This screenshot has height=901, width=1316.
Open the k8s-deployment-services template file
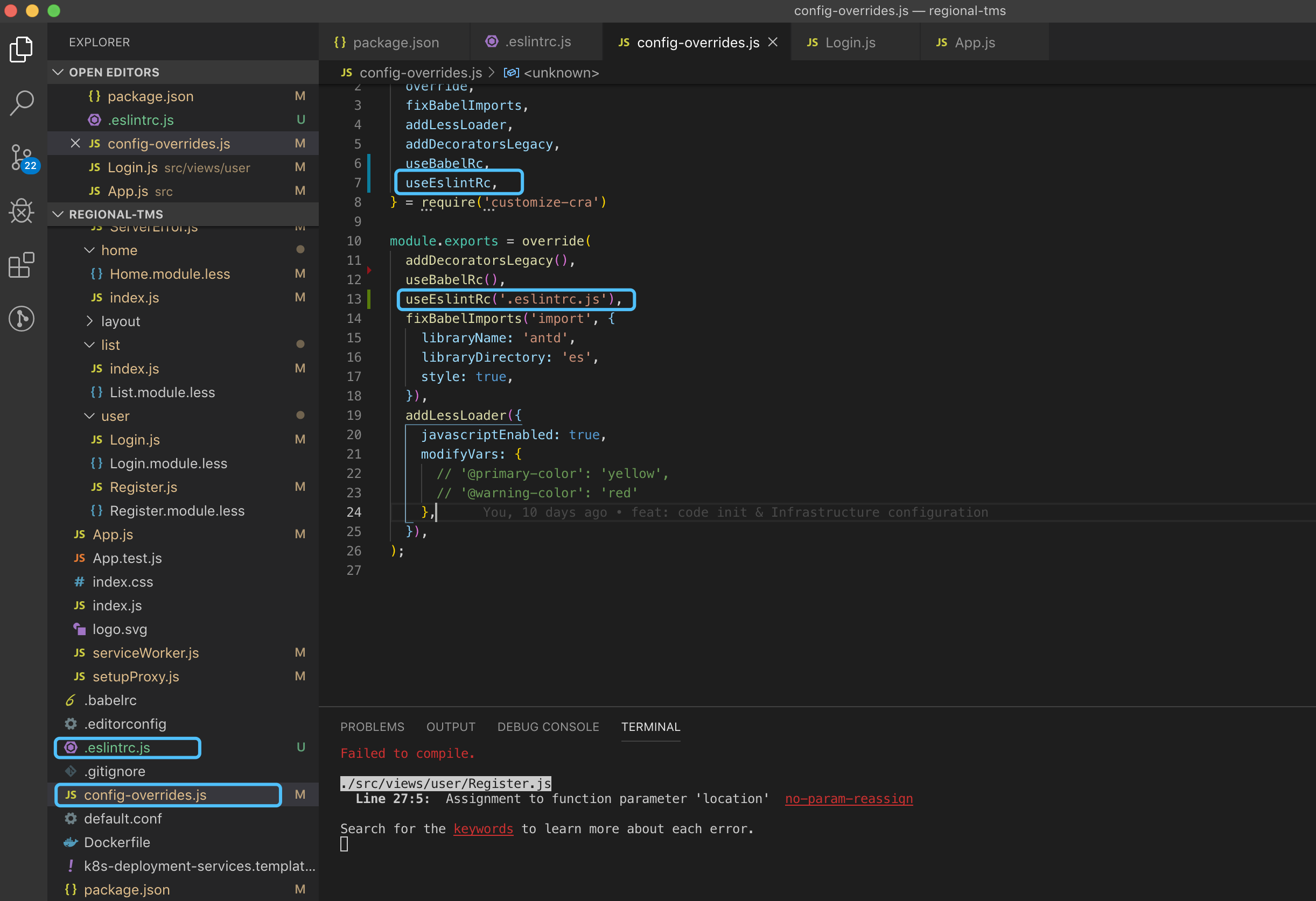pos(183,867)
